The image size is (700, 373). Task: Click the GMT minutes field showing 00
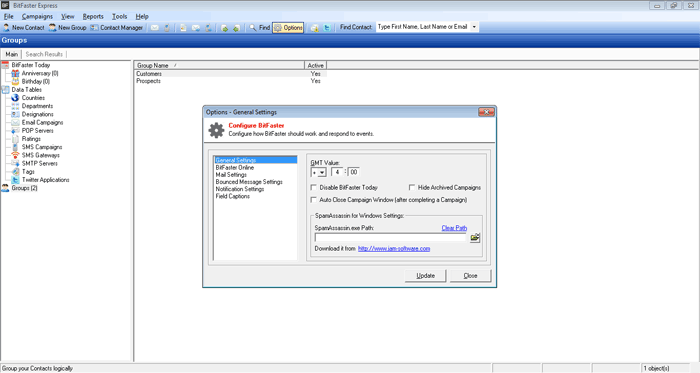(x=354, y=172)
